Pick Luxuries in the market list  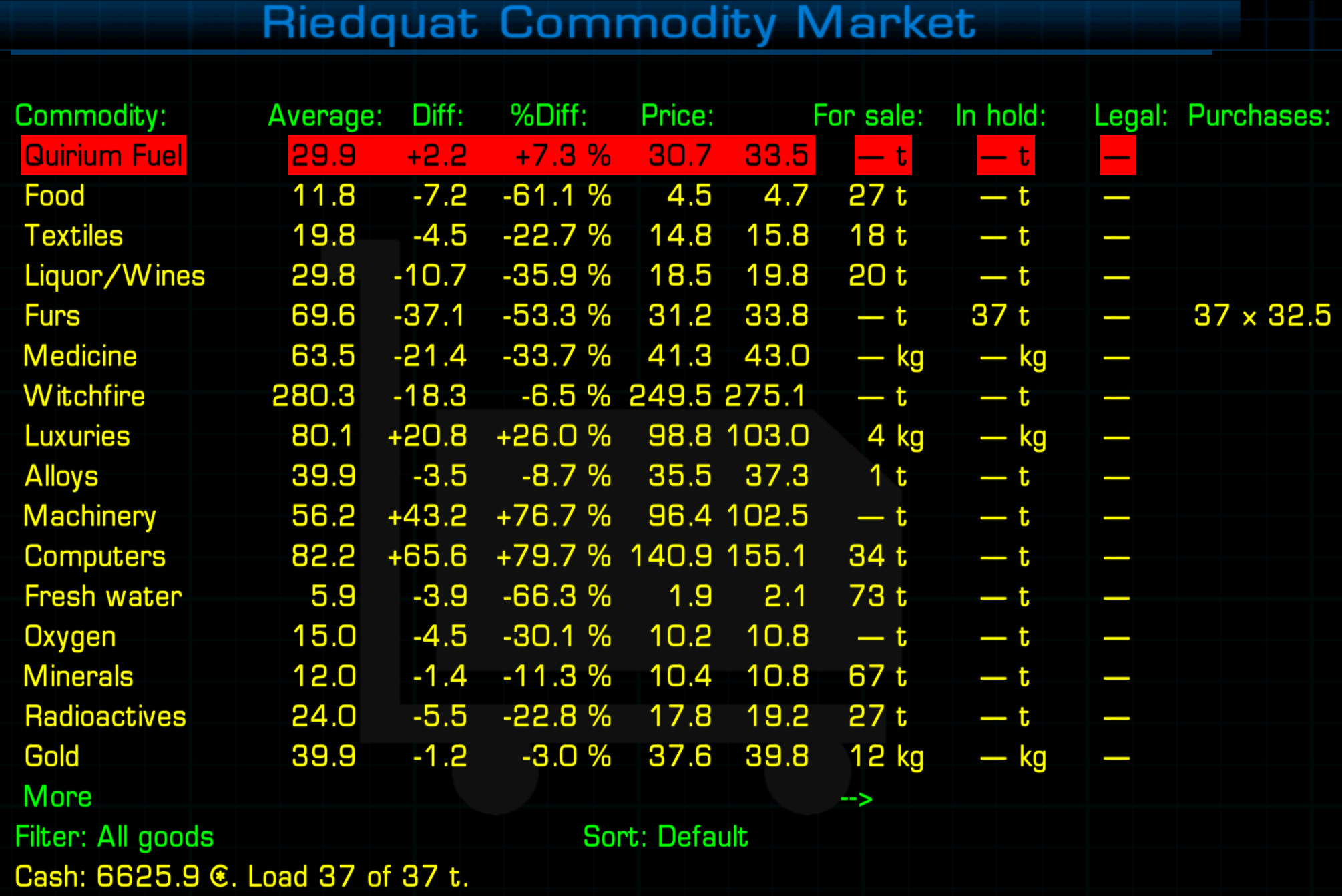tap(77, 436)
